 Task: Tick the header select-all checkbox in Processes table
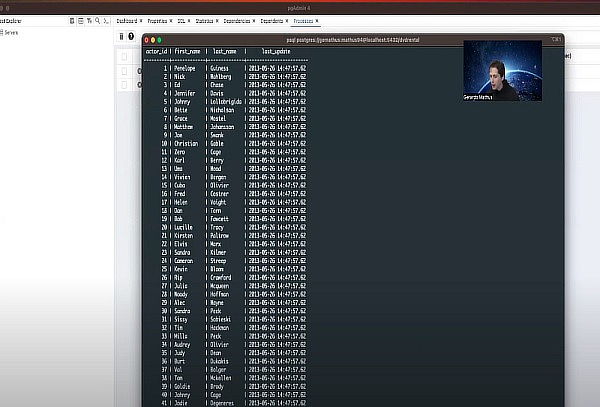click(x=124, y=57)
